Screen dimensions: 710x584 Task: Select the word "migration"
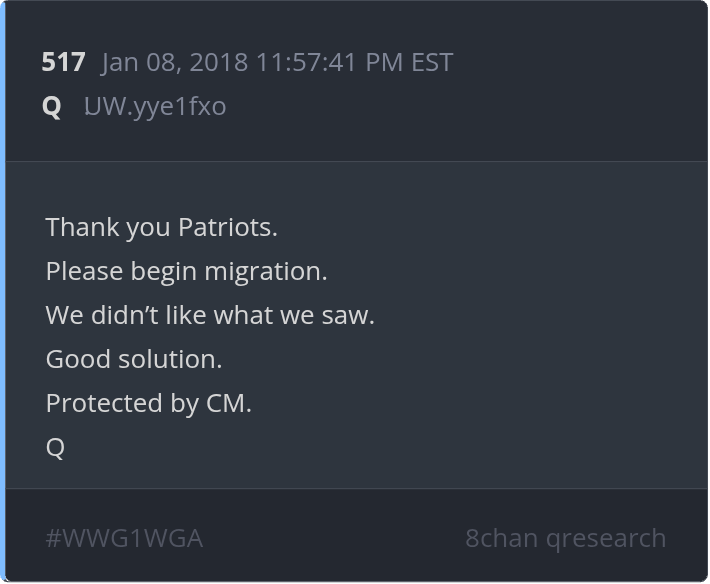click(x=264, y=271)
